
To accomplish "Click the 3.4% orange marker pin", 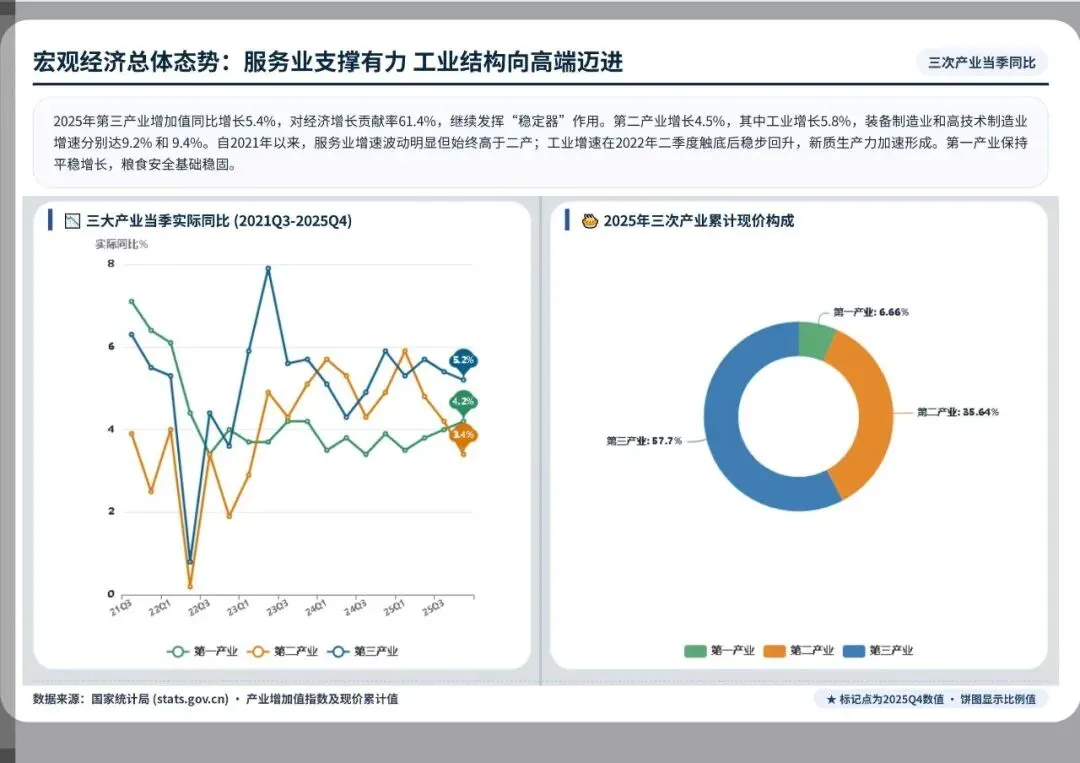I will [x=464, y=436].
